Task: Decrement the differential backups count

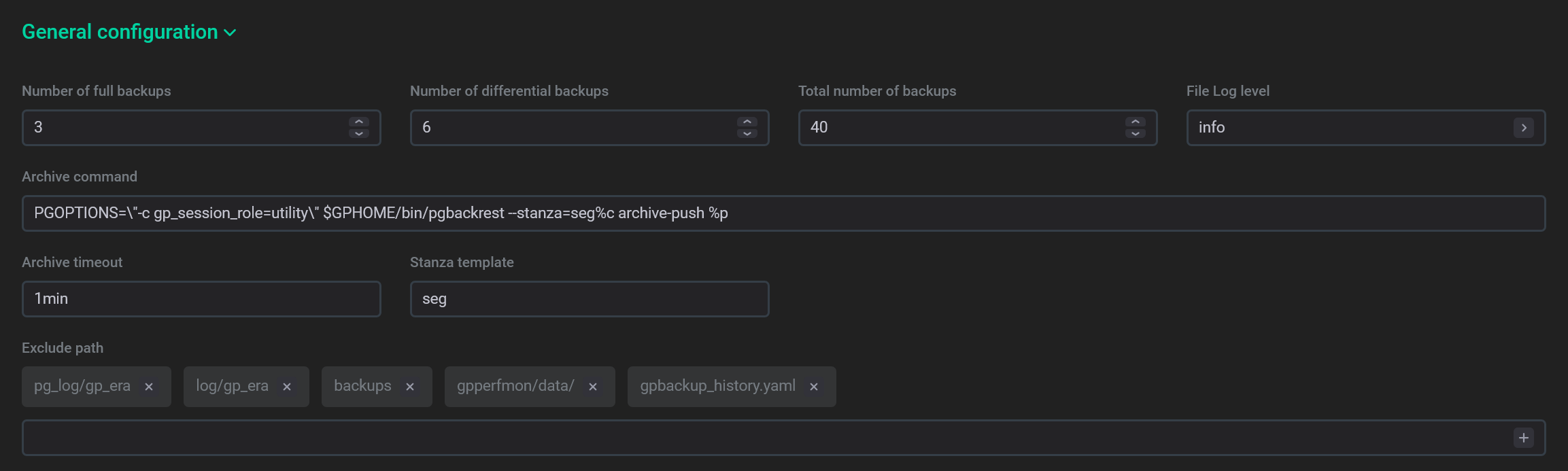Action: click(x=747, y=134)
